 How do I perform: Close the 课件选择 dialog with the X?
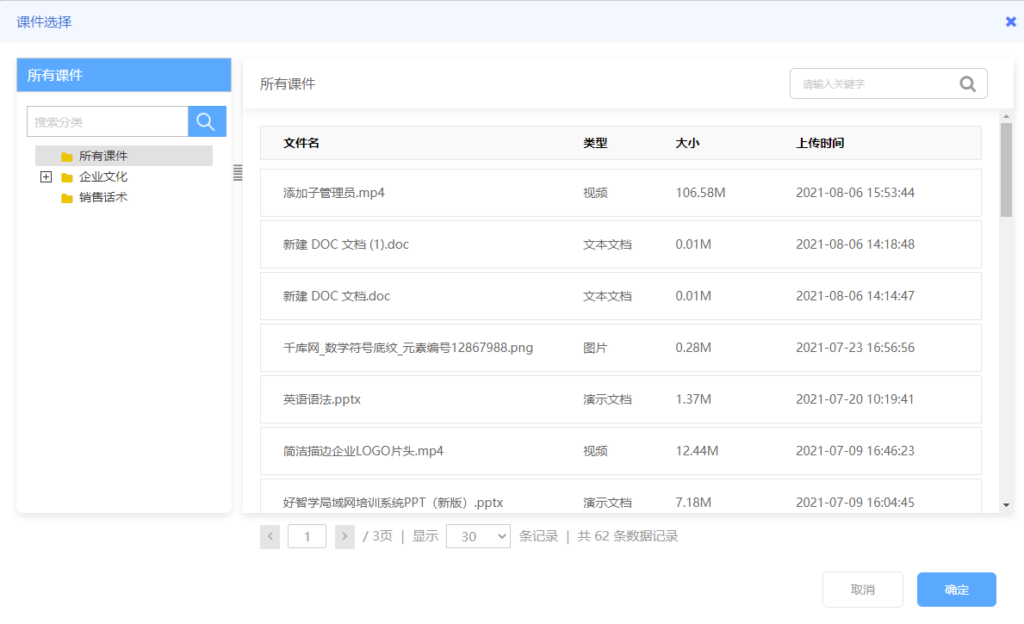[x=1010, y=22]
